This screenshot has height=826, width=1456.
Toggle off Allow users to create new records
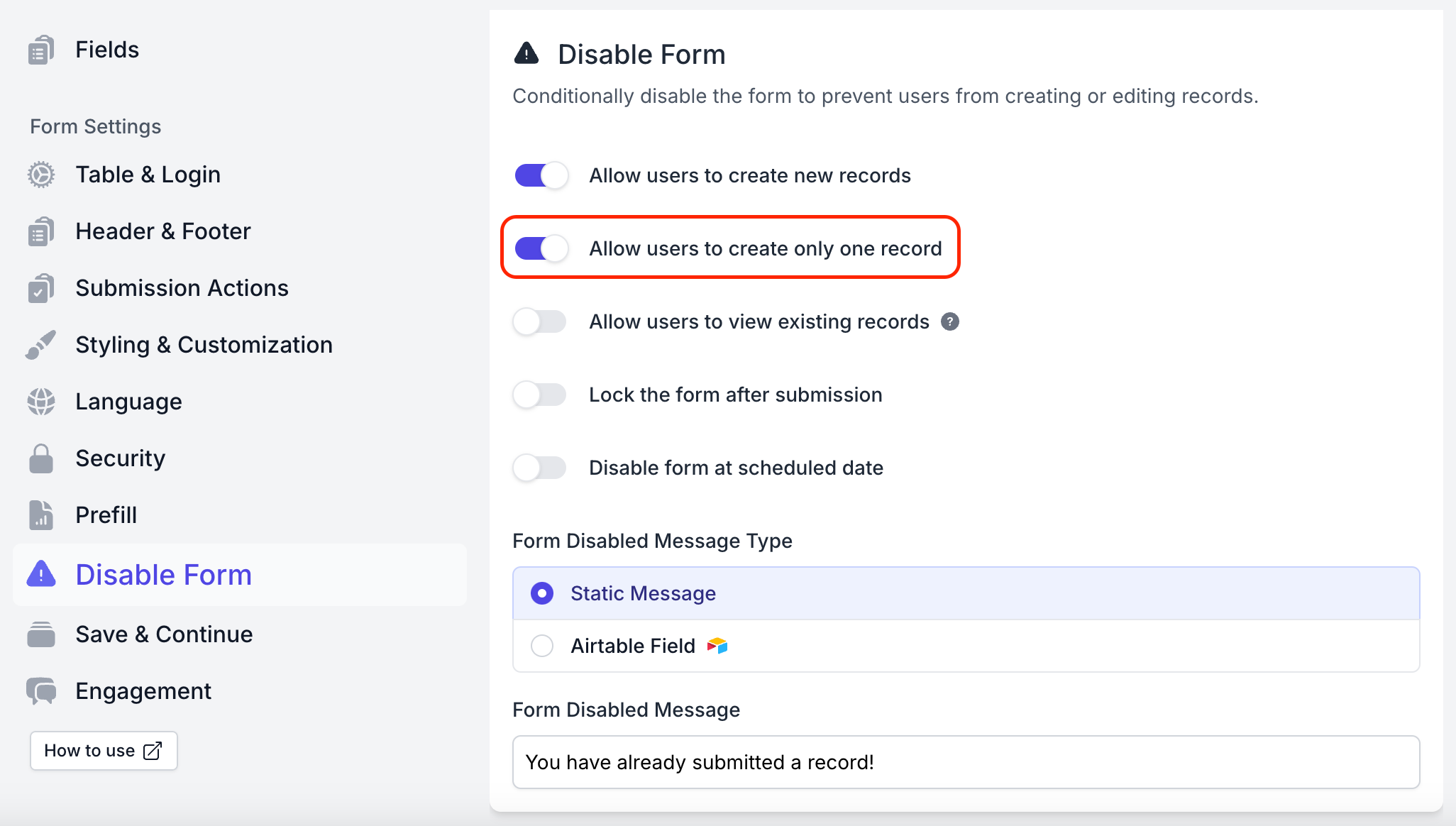[541, 175]
